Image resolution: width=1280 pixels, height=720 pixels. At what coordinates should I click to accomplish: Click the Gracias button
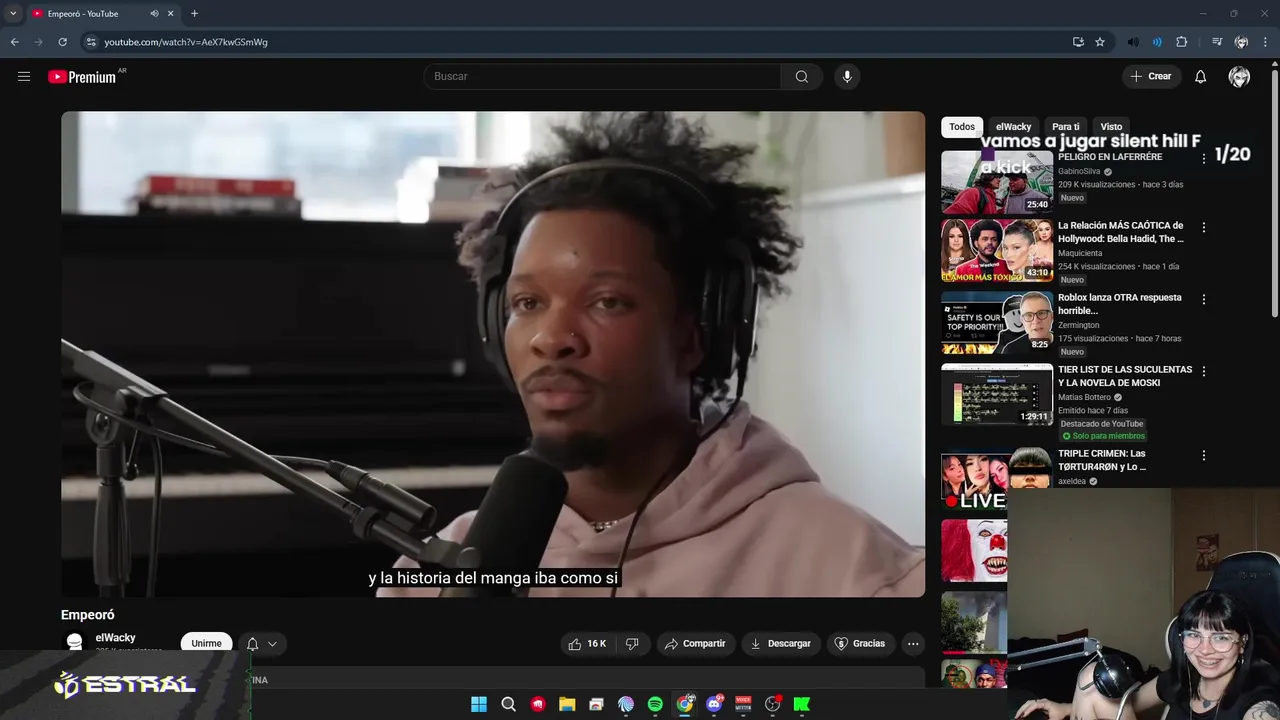click(860, 644)
